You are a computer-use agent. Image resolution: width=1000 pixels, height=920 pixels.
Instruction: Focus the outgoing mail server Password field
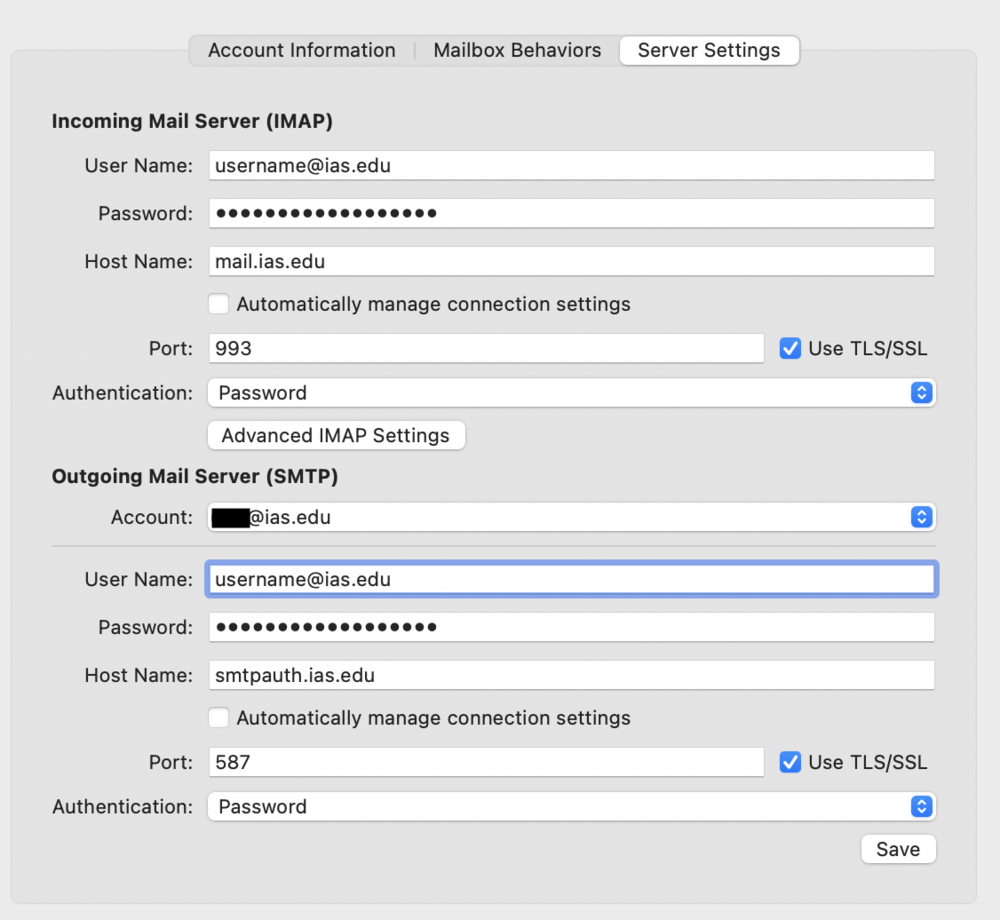click(x=571, y=627)
